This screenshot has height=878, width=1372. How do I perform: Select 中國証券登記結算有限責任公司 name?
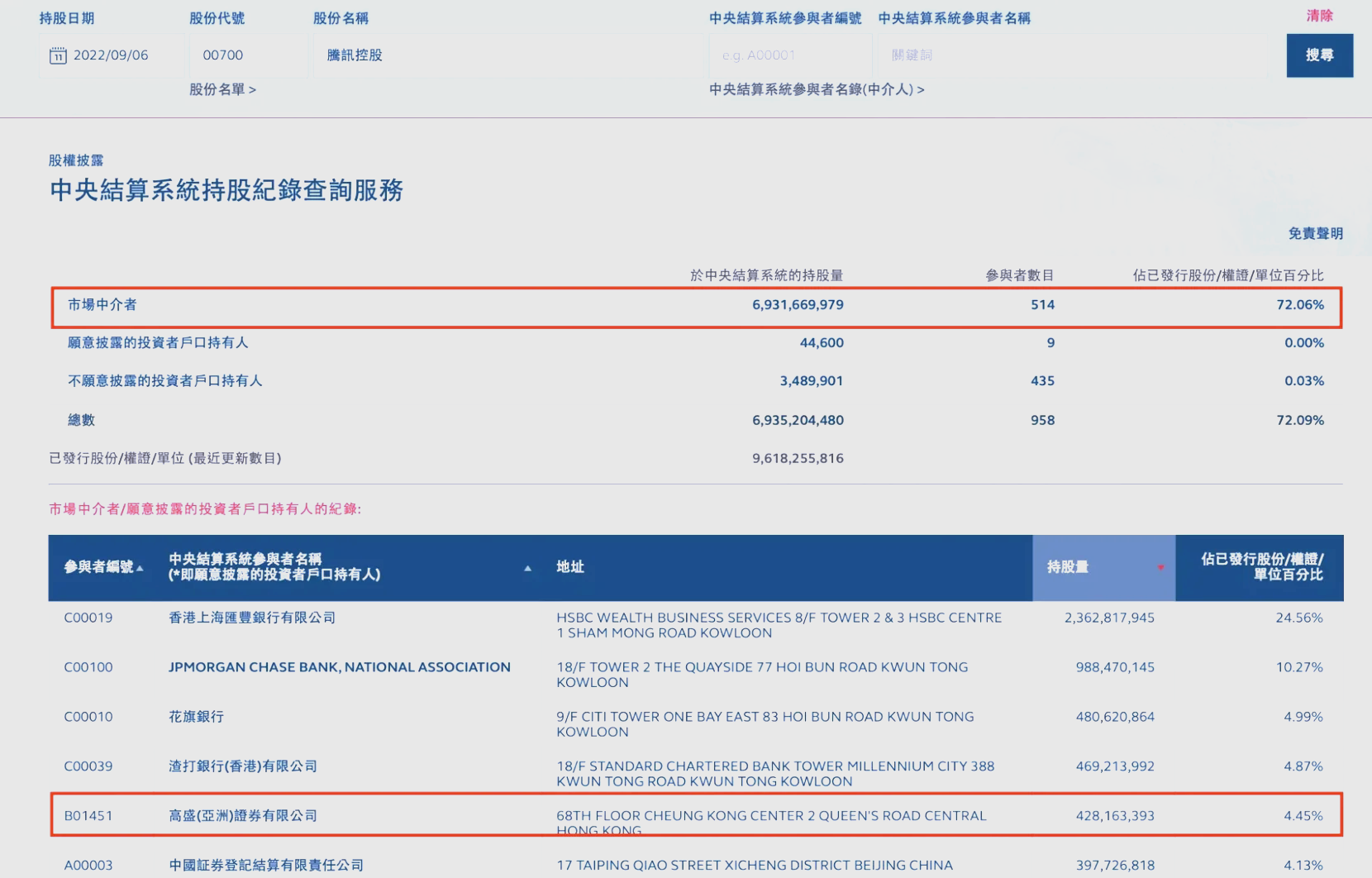266,866
